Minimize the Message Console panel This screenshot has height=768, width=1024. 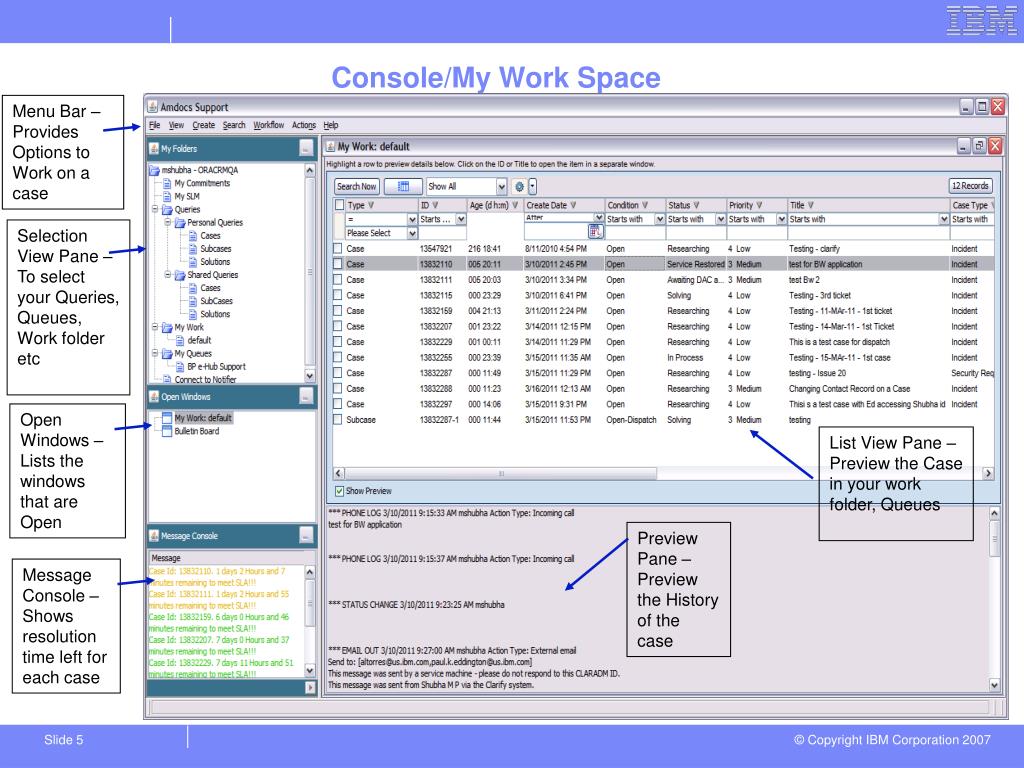(306, 536)
